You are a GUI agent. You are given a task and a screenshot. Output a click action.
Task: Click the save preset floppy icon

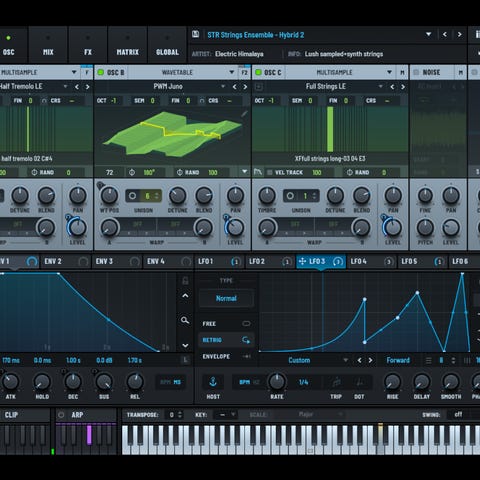[196, 34]
